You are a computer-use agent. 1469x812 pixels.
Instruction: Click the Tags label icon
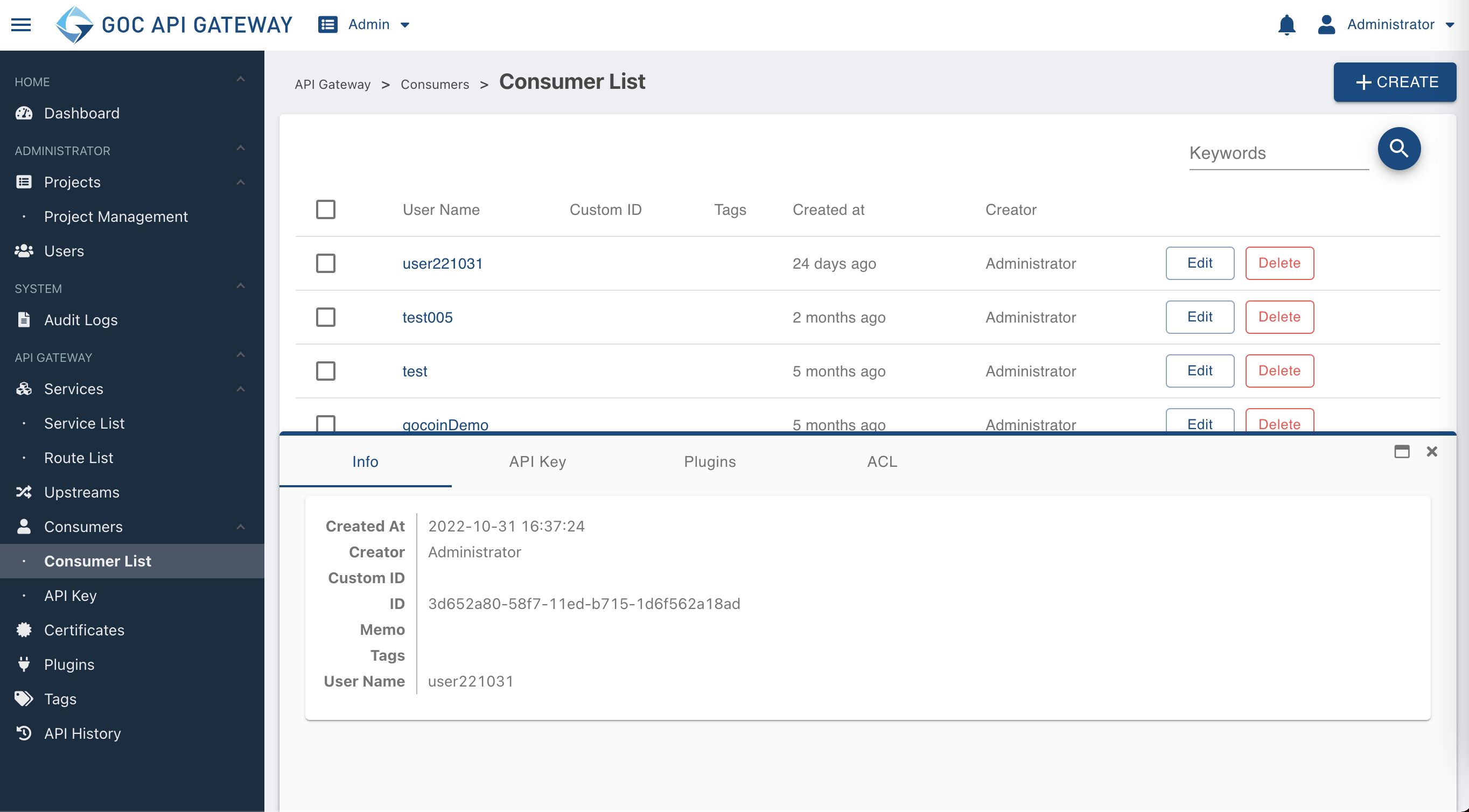click(24, 698)
